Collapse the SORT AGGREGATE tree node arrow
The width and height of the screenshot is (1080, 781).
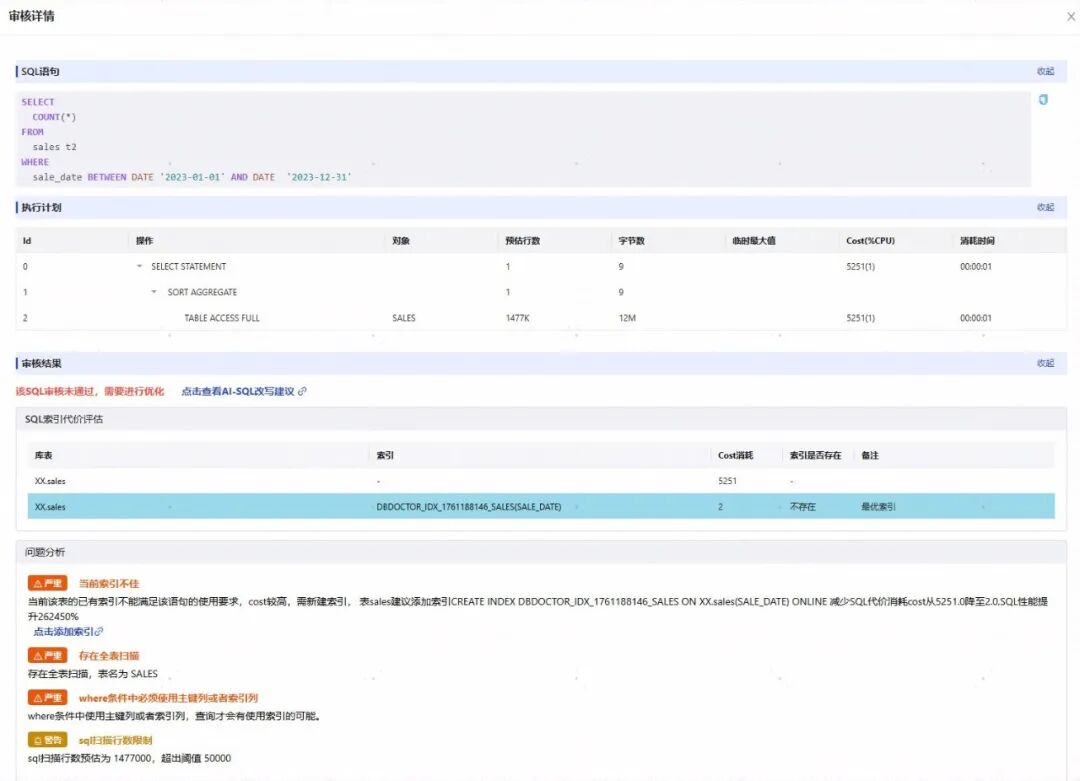point(154,292)
